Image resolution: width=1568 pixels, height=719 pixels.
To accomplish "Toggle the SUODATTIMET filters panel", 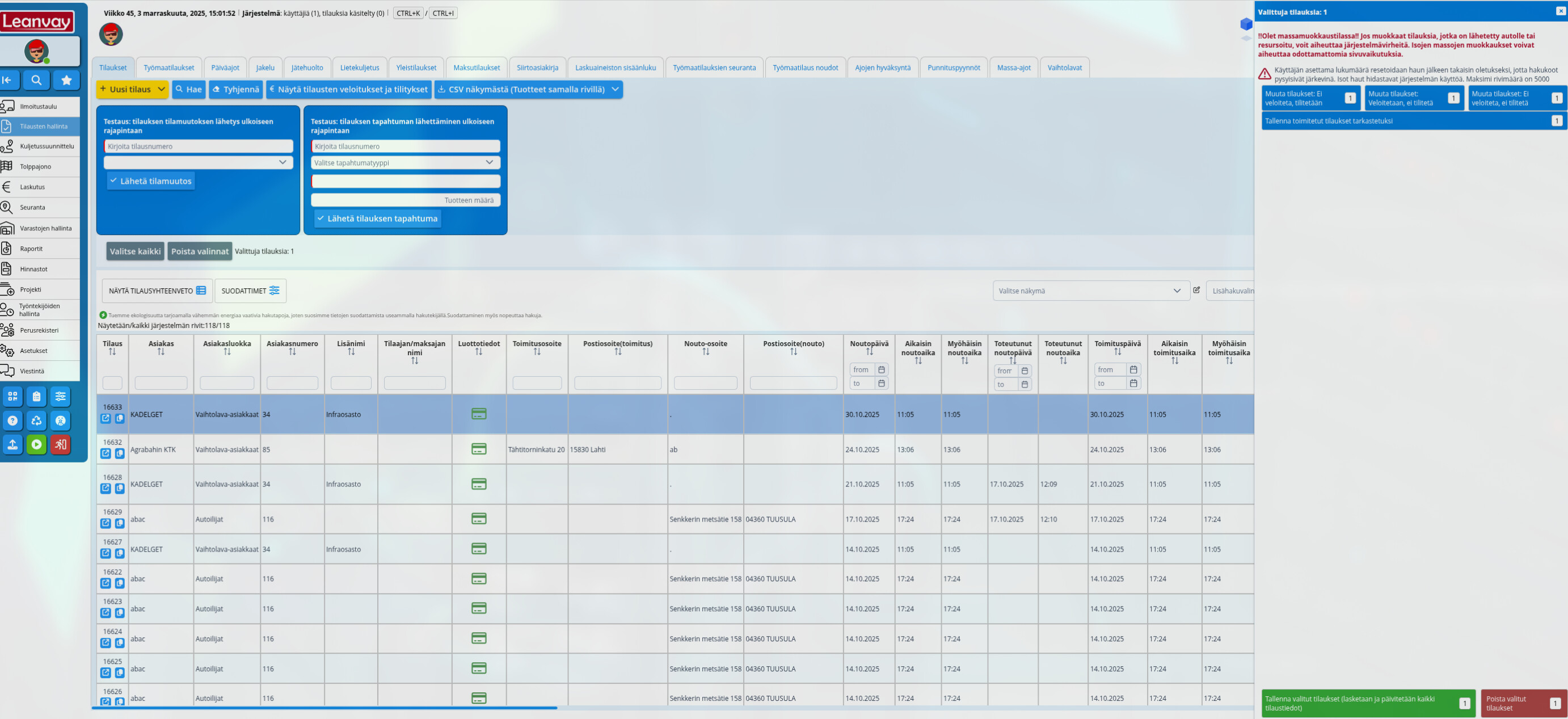I will coord(250,291).
